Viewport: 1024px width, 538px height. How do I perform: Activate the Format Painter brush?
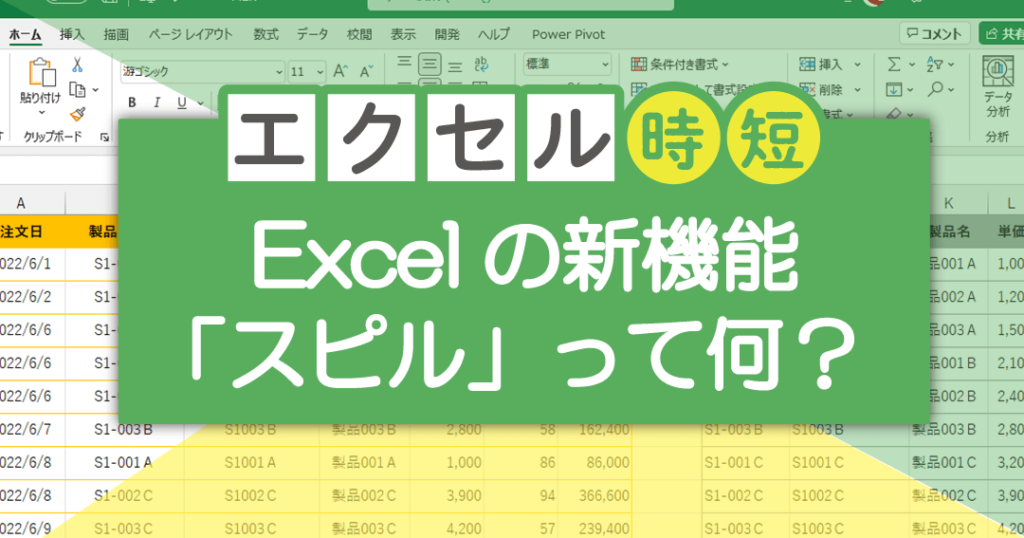[78, 114]
